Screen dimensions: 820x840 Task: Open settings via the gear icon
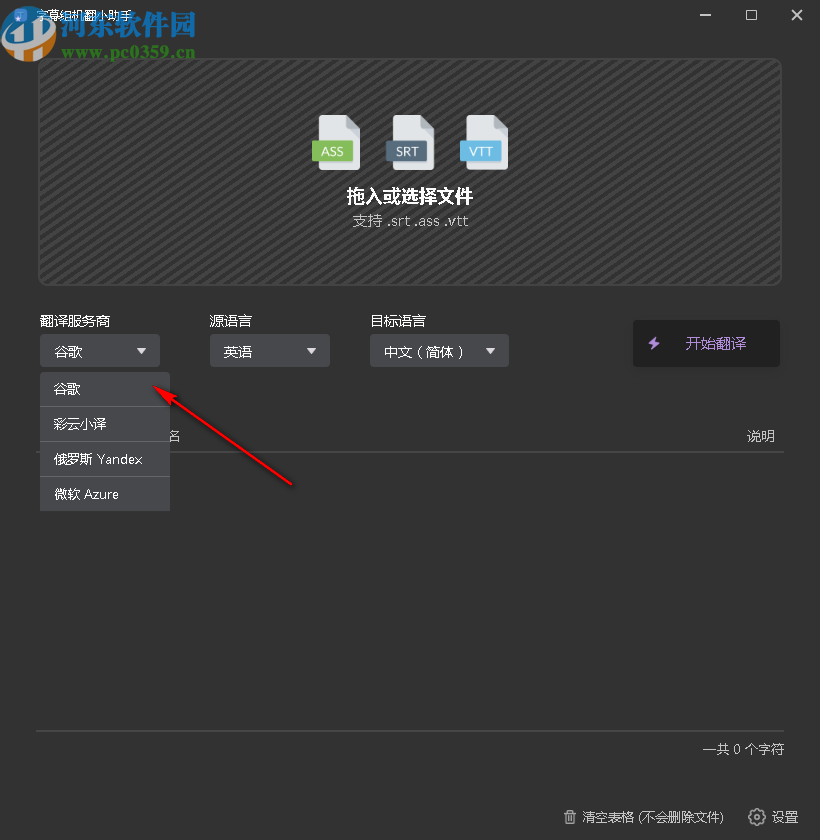(x=757, y=817)
